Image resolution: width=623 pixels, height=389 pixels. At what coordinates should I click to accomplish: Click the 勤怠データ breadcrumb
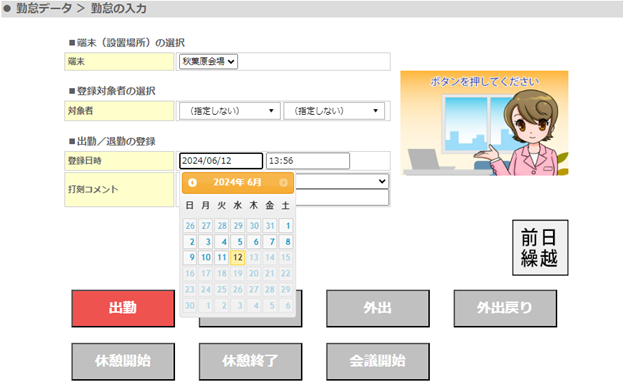click(44, 8)
